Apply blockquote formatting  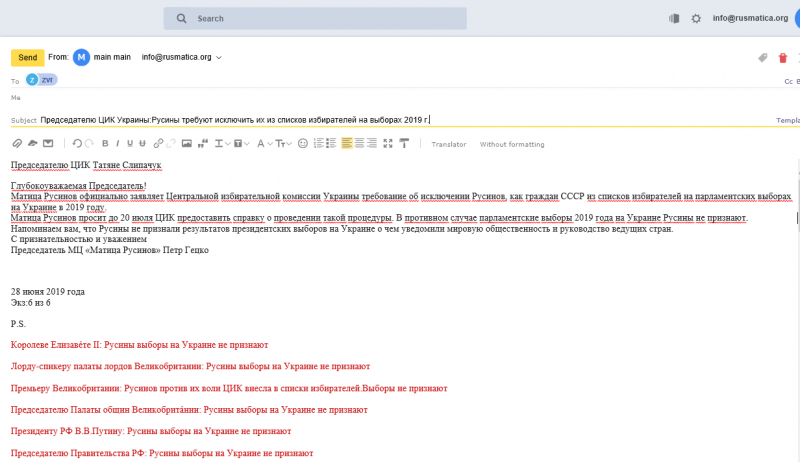pyautogui.click(x=203, y=143)
